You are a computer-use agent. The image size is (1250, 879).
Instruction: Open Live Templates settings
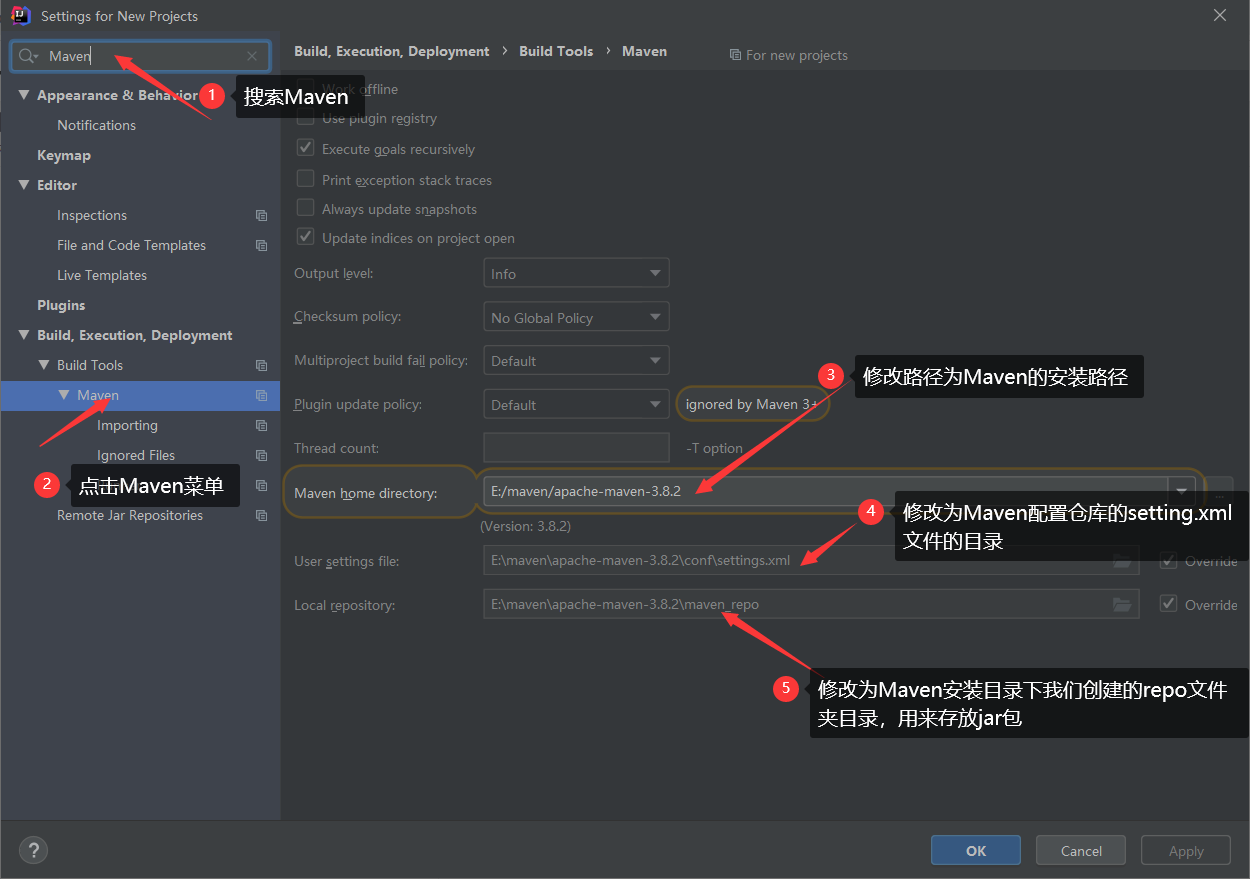pos(102,275)
